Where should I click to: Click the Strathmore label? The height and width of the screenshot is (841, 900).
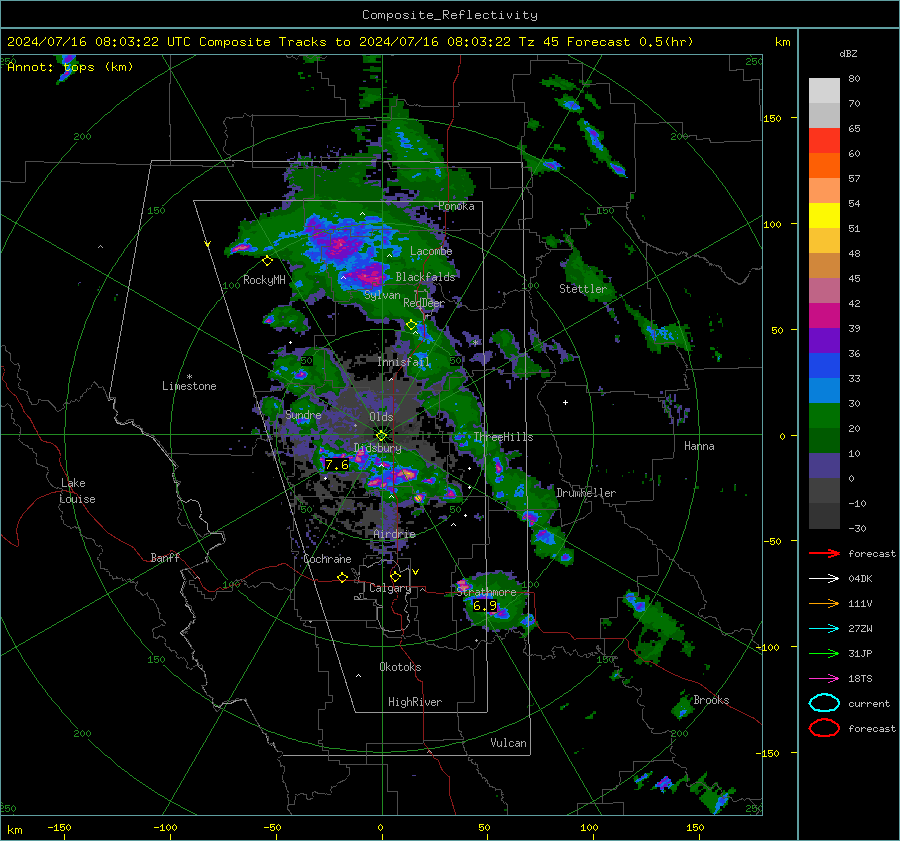click(x=486, y=592)
